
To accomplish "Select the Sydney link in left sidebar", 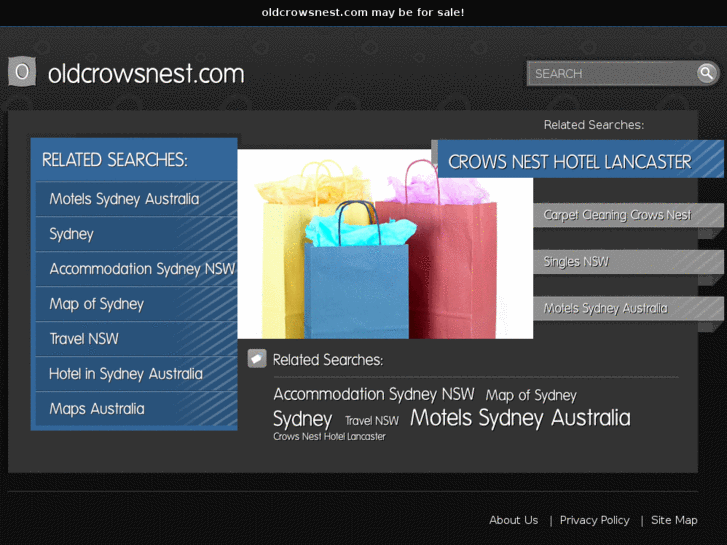I will tap(71, 234).
